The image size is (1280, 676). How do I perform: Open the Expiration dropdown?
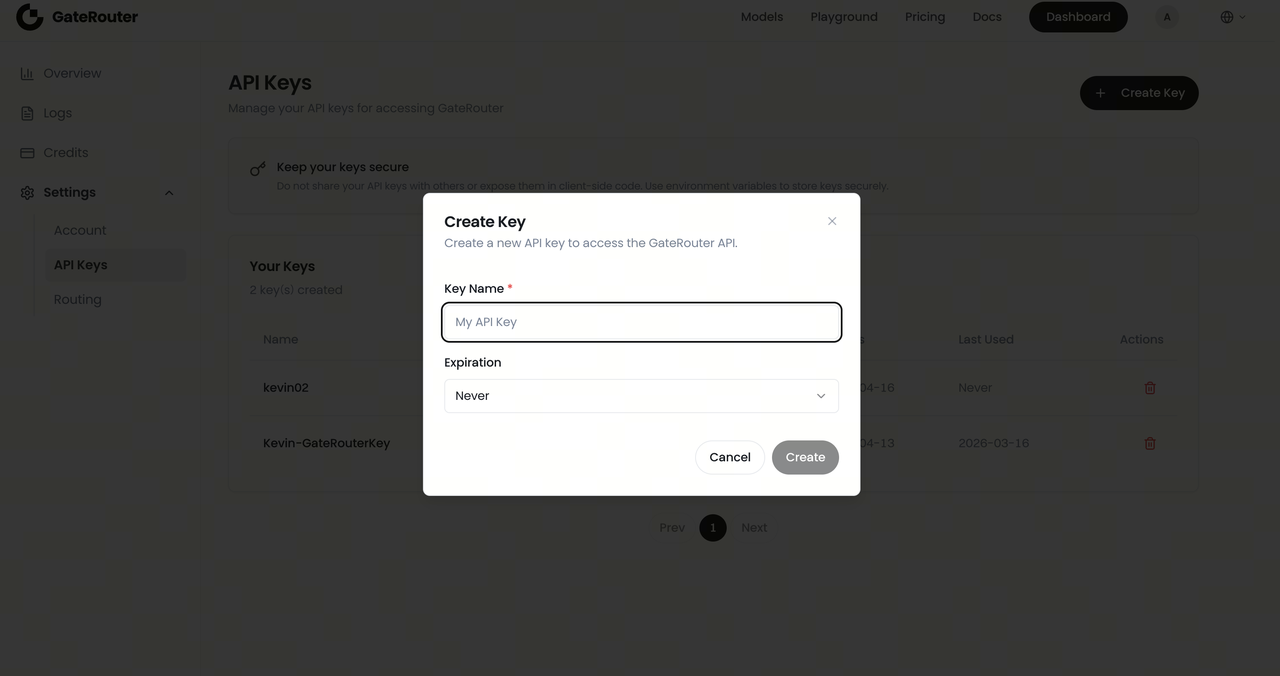(x=641, y=396)
